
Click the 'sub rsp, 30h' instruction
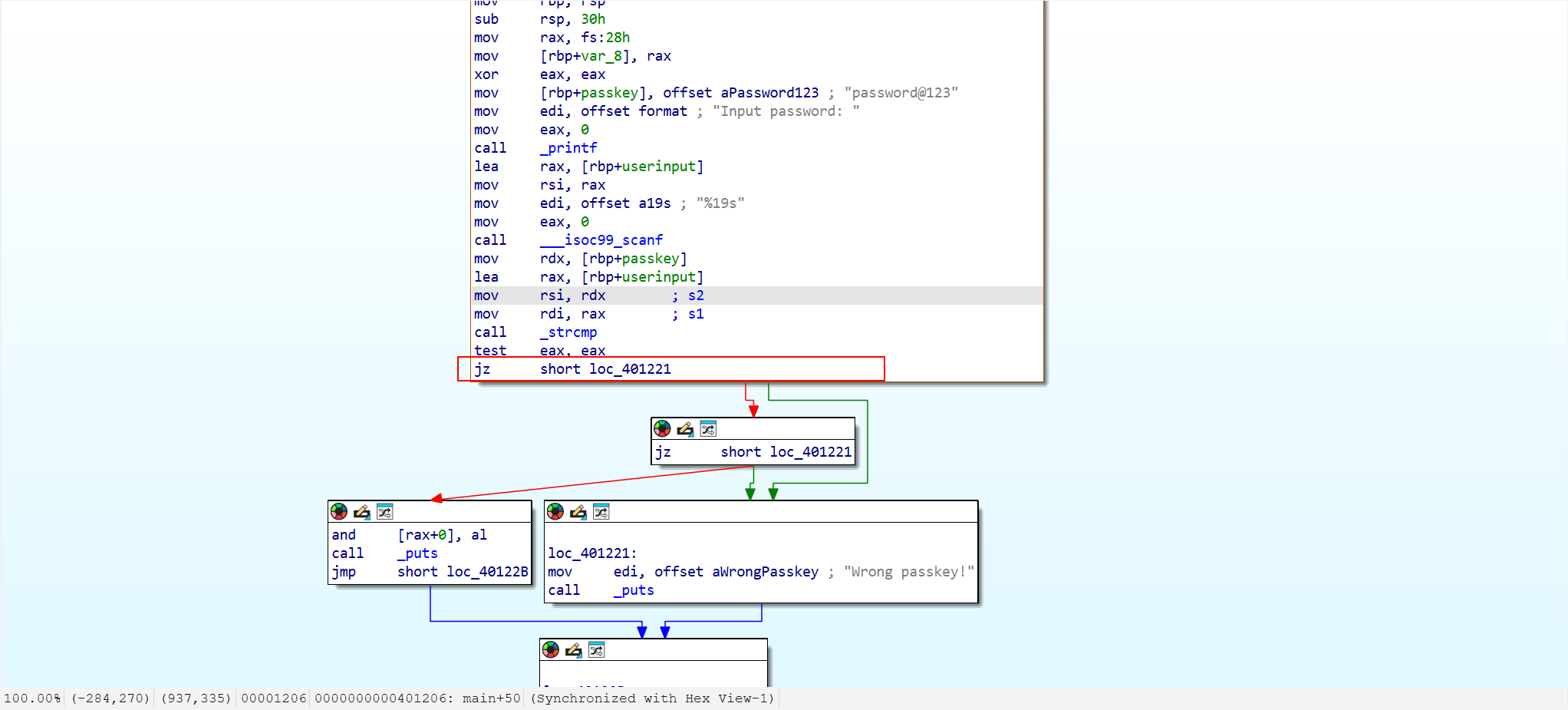coord(540,19)
